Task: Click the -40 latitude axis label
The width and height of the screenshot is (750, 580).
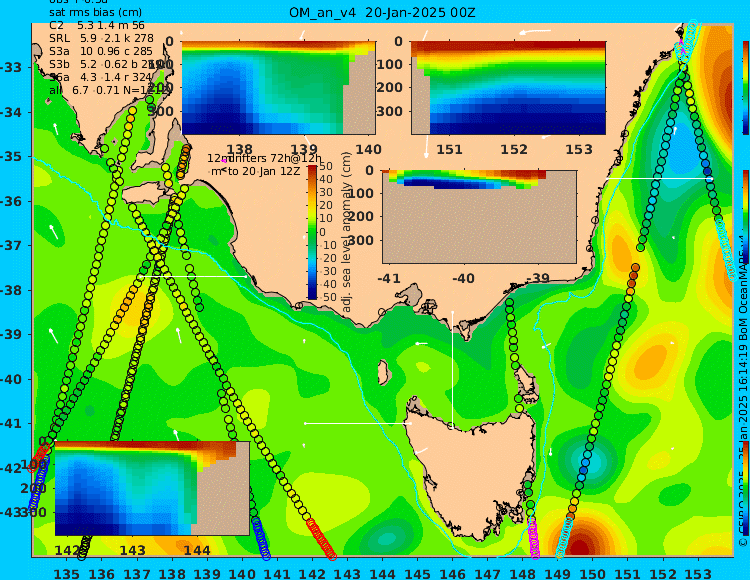Action: (11, 380)
